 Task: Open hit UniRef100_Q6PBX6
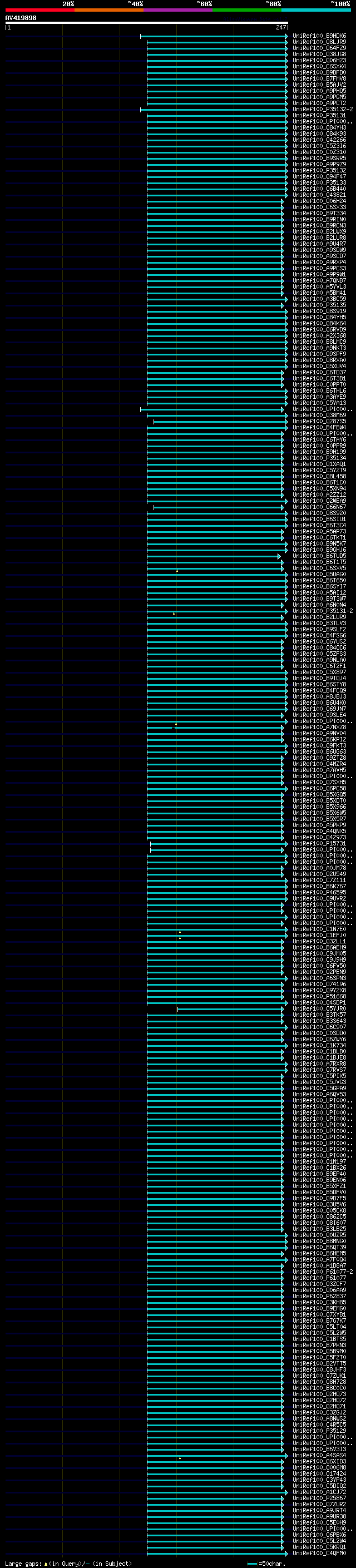click(319, 1536)
